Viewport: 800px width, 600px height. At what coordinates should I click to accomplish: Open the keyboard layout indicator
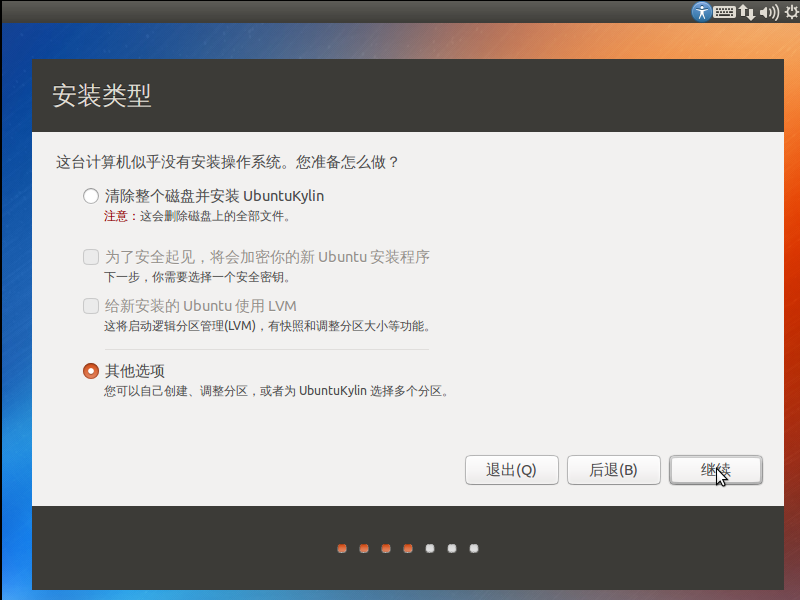pos(724,11)
